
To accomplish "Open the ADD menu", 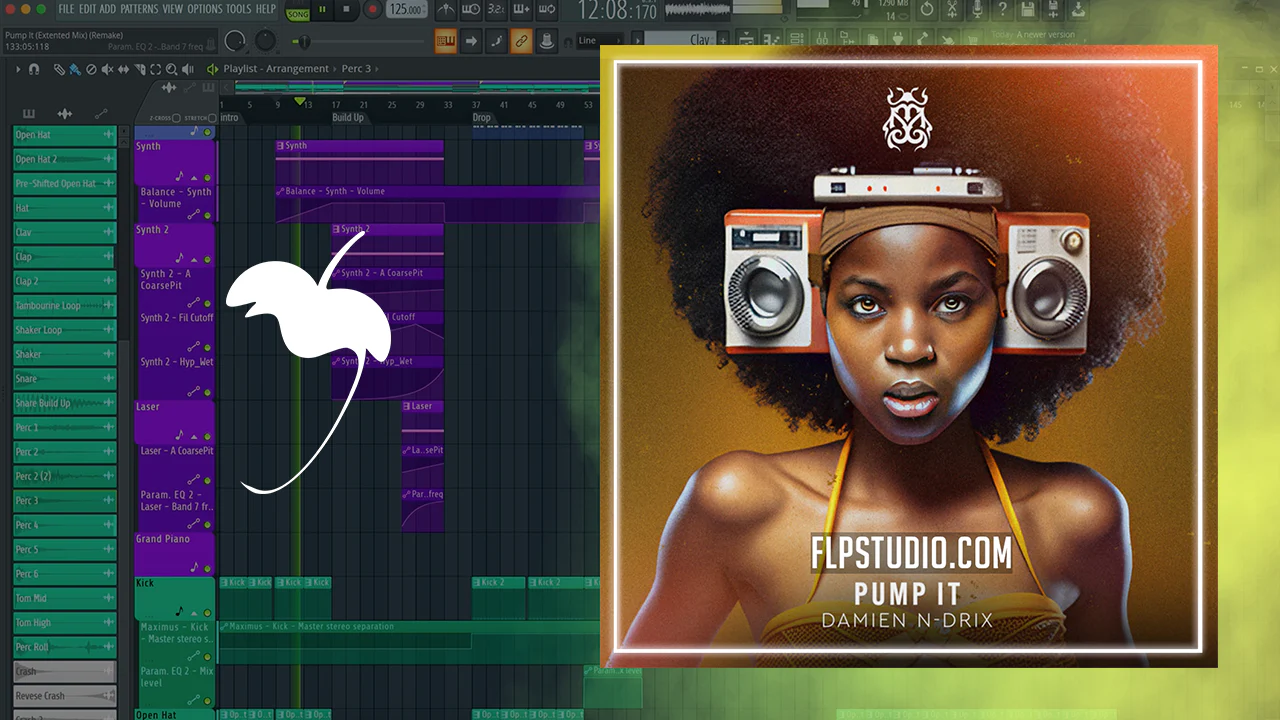I will pyautogui.click(x=108, y=9).
